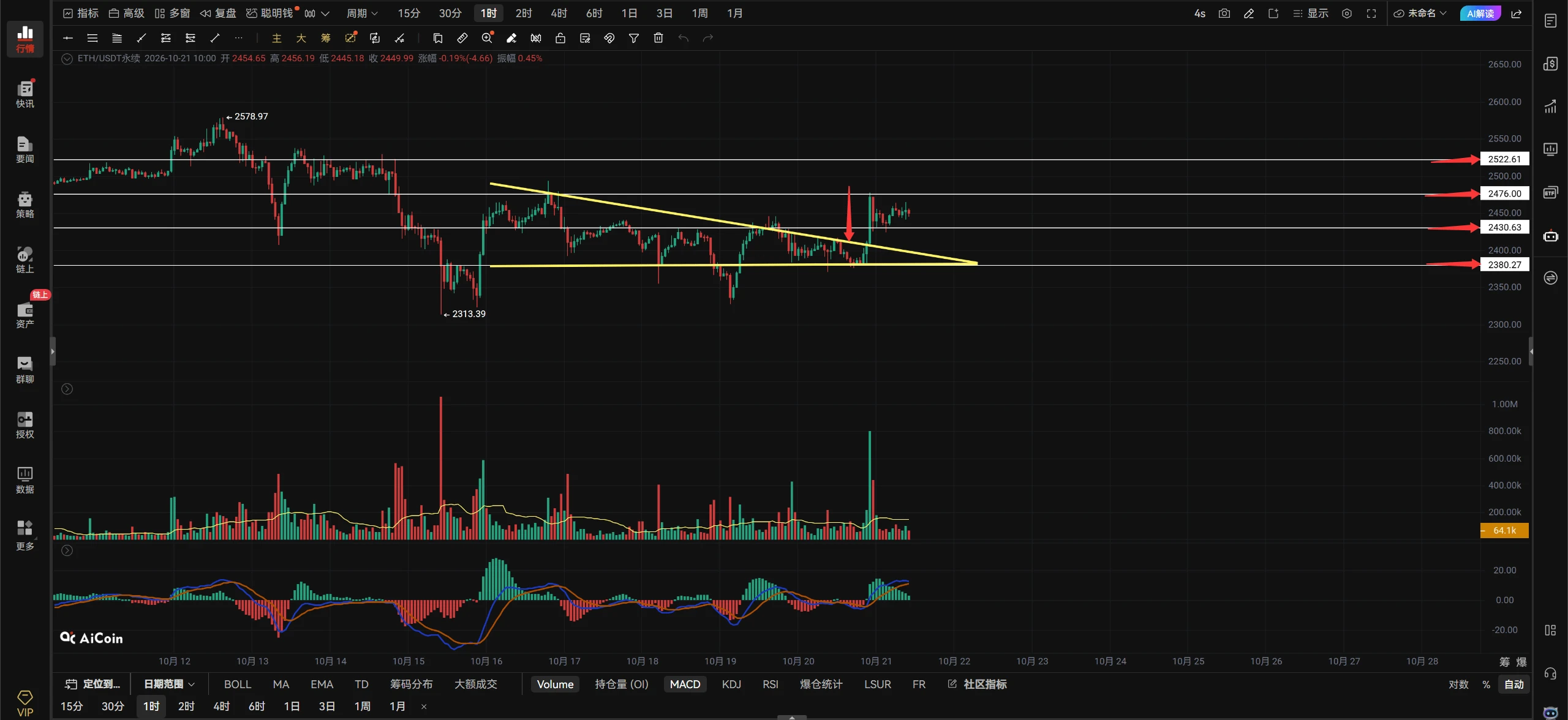Open the 策略 strategy sidebar icon

click(x=24, y=204)
